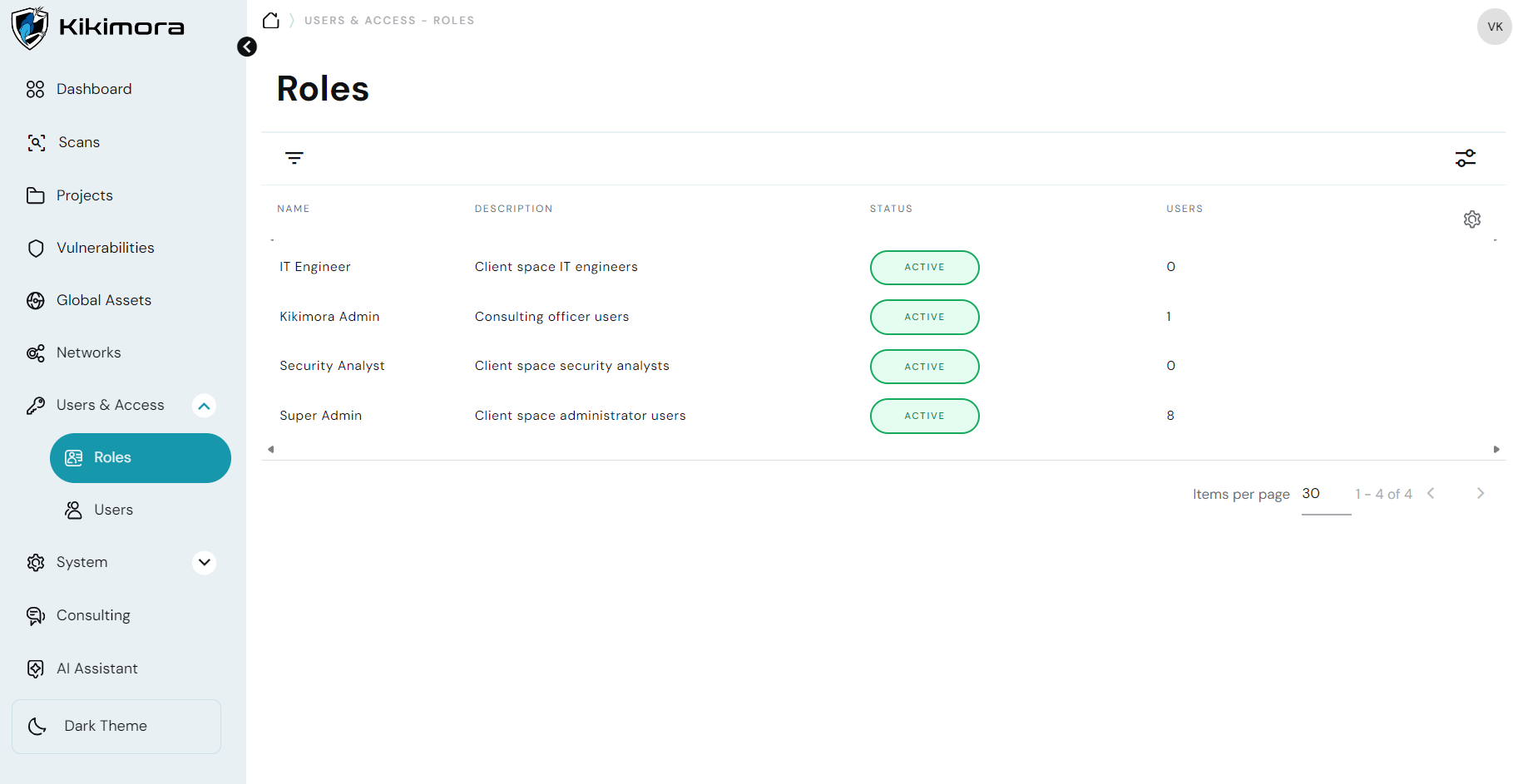Open the Kikimora Admin role
This screenshot has width=1513, height=784.
coord(329,317)
